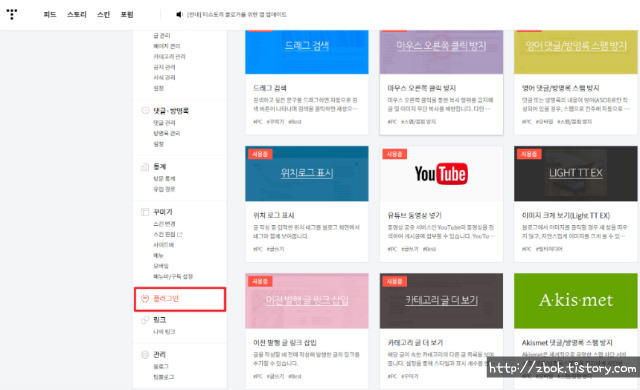
Task: Click 사용중 badge on YouTube card
Action: click(395, 154)
